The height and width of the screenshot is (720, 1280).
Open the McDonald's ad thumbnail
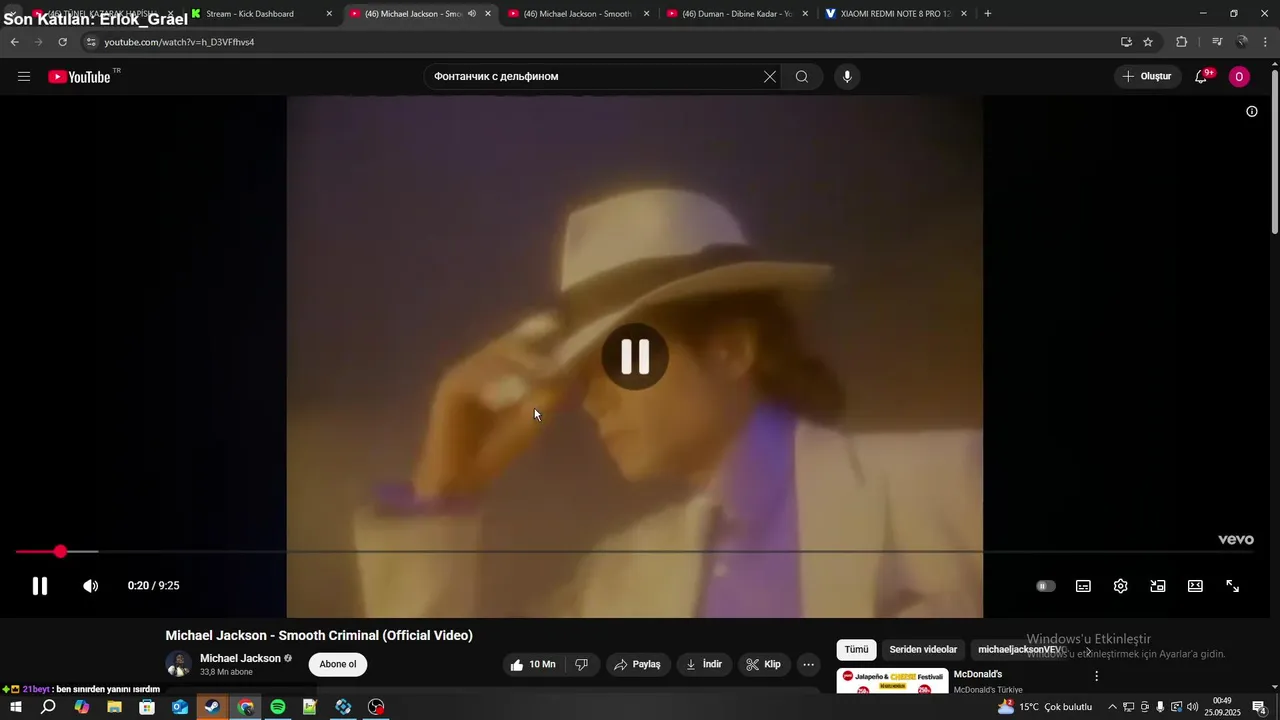892,681
